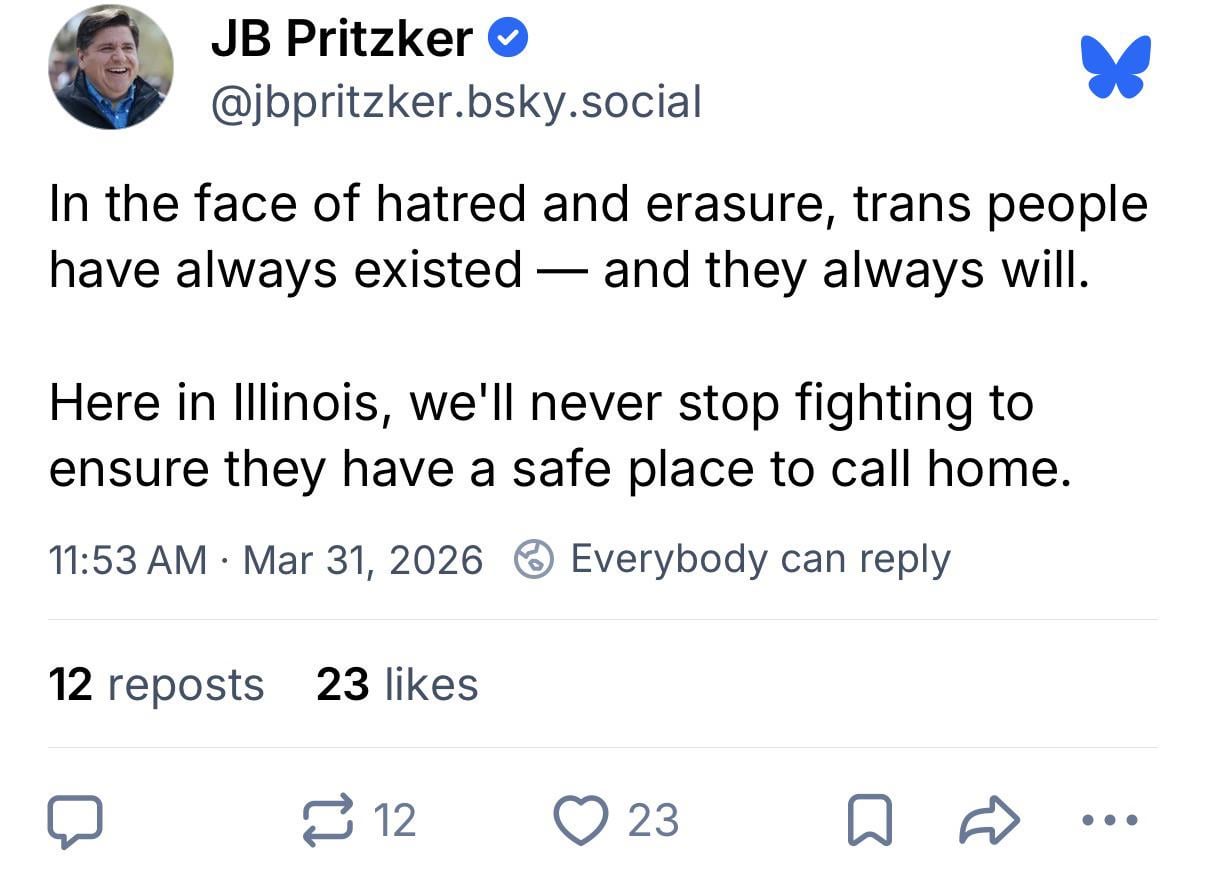Open the "Everybody can reply" setting
The height and width of the screenshot is (872, 1206).
pos(759,558)
